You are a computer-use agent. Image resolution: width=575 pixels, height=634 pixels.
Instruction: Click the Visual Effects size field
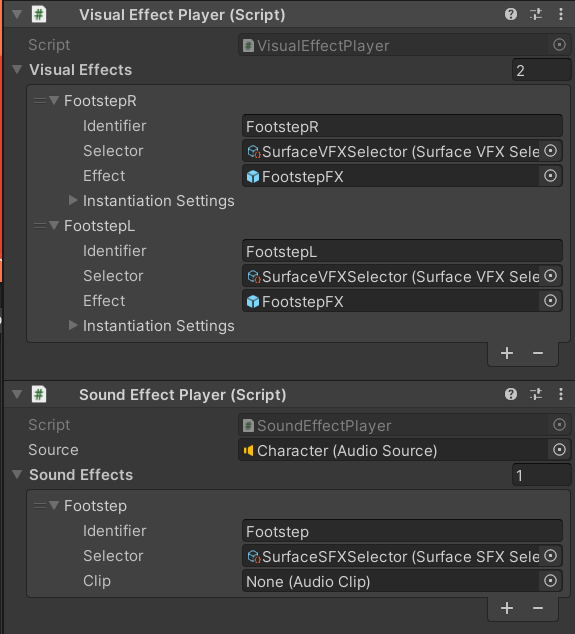click(541, 70)
